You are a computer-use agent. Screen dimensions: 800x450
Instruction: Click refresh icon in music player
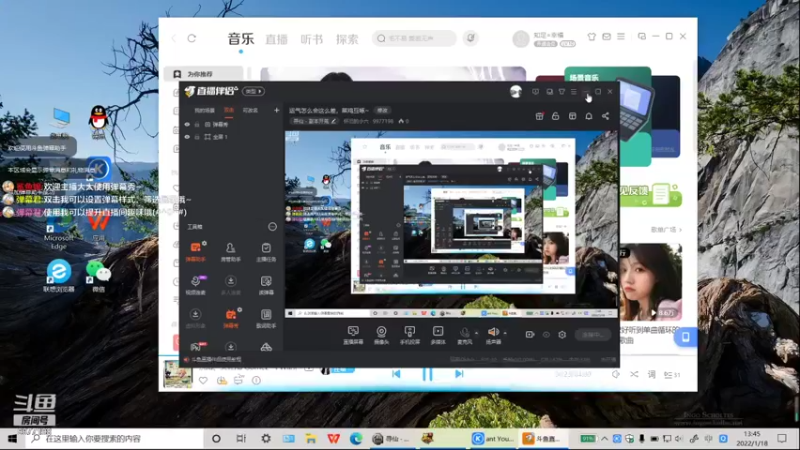click(x=192, y=38)
